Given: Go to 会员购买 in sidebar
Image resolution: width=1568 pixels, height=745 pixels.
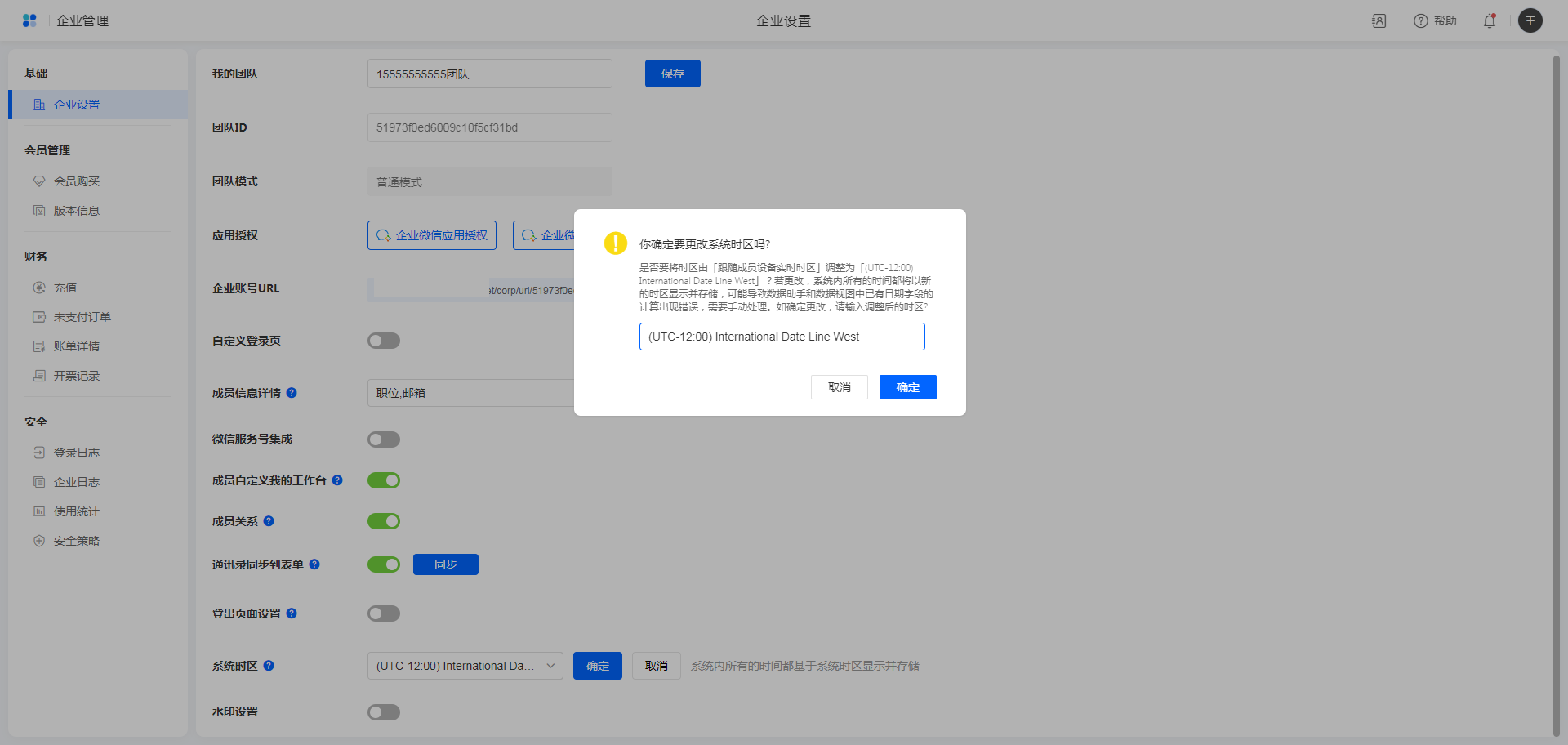Looking at the screenshot, I should point(76,181).
